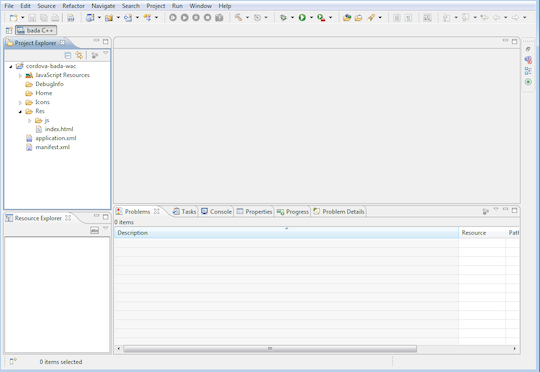This screenshot has height=372, width=540.
Task: Click the Build hammer toolbar icon
Action: coord(238,17)
